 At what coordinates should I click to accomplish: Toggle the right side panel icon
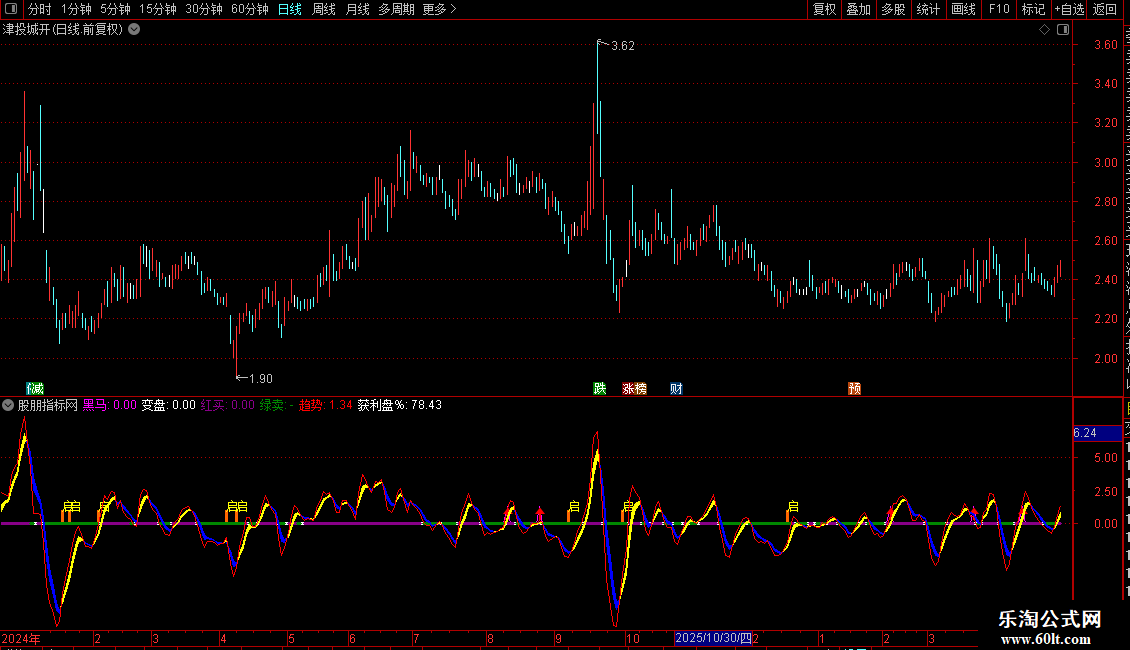tap(1063, 30)
